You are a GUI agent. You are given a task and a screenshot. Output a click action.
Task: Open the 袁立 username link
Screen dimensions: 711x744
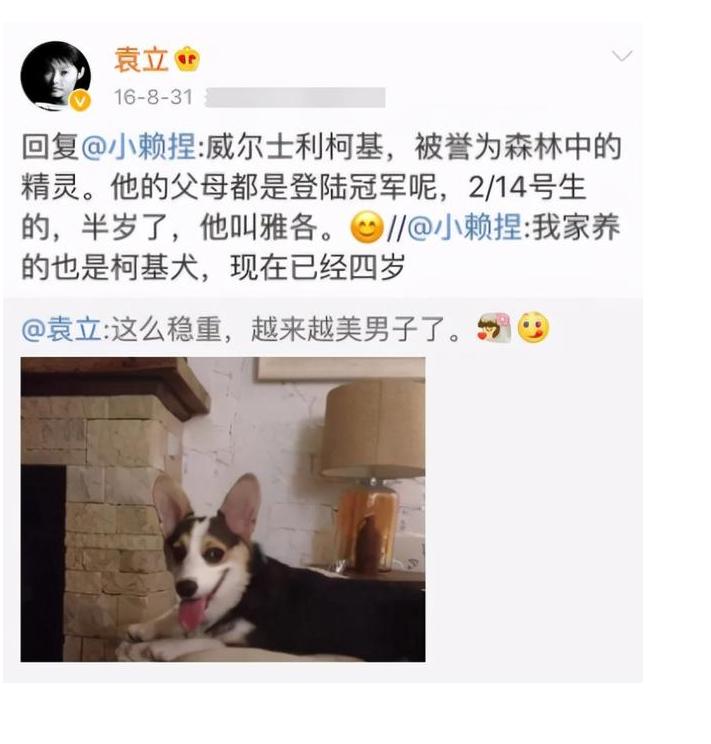tap(141, 60)
